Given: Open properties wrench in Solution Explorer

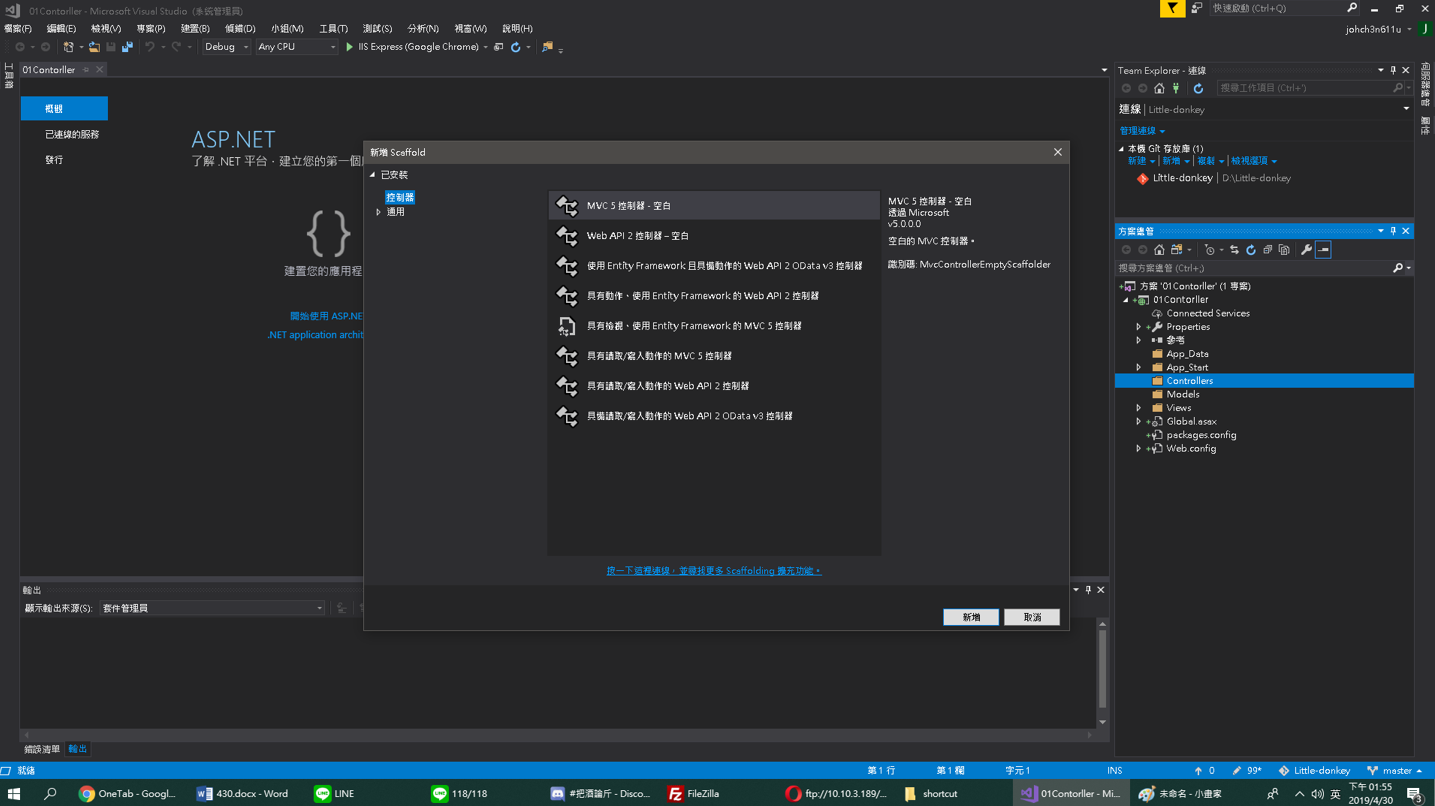Looking at the screenshot, I should coord(1306,250).
